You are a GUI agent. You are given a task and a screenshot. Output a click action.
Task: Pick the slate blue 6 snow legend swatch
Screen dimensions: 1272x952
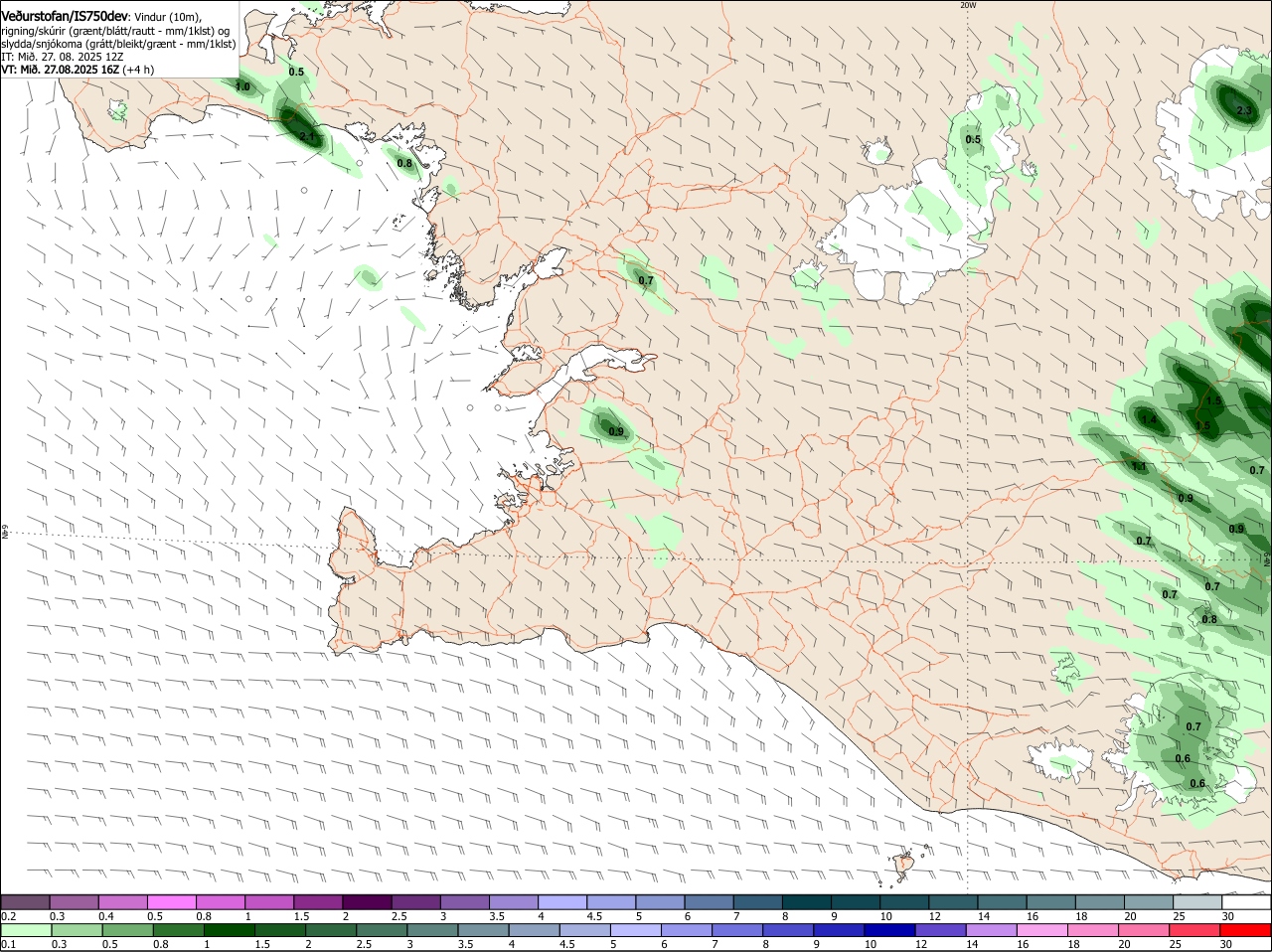point(708,901)
